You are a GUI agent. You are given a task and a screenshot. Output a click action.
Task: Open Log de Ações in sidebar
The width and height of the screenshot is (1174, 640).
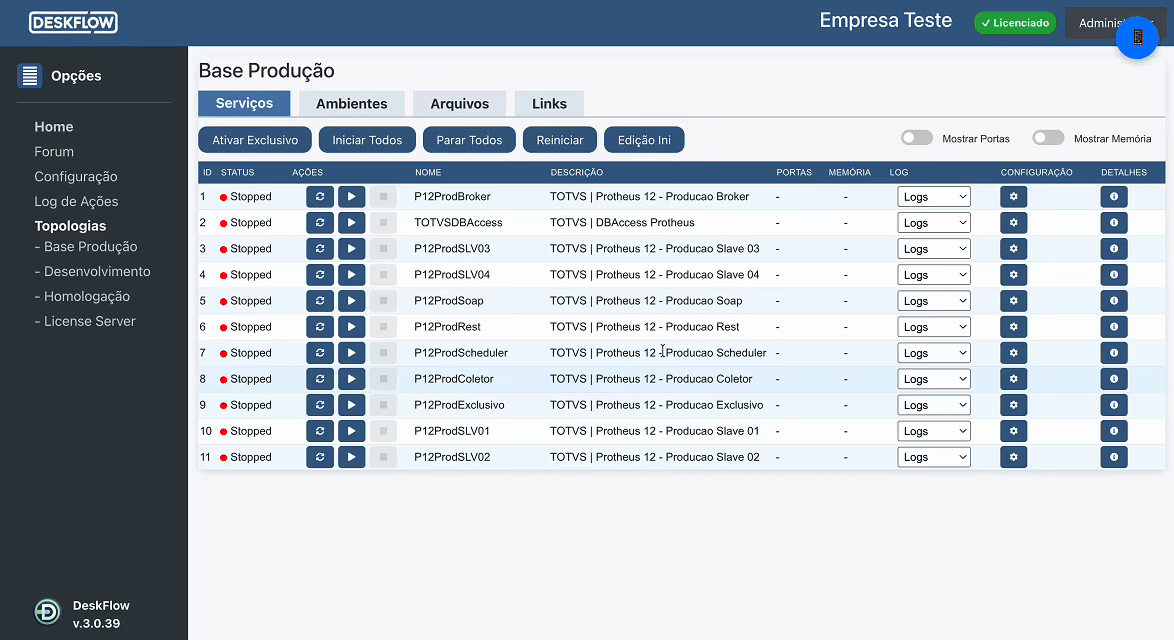coord(76,202)
